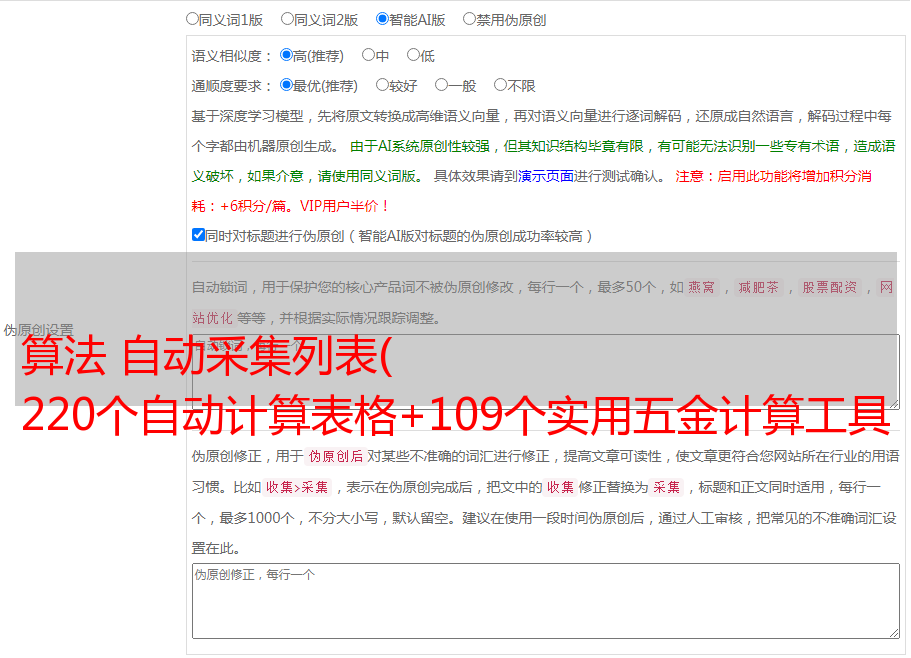
Task: Click into the 自动锁词 text area
Action: point(546,372)
